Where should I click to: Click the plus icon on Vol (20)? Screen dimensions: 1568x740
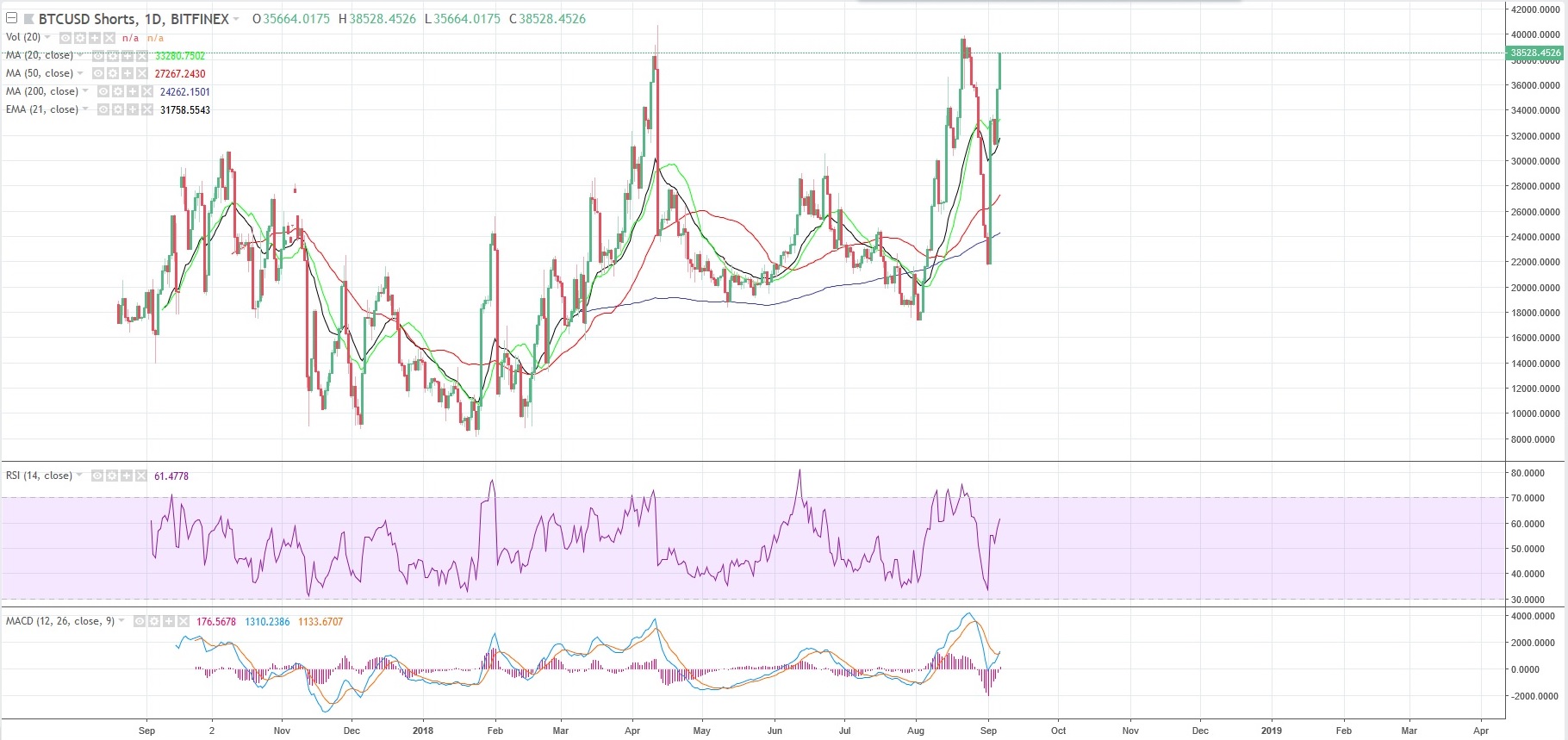[x=95, y=38]
